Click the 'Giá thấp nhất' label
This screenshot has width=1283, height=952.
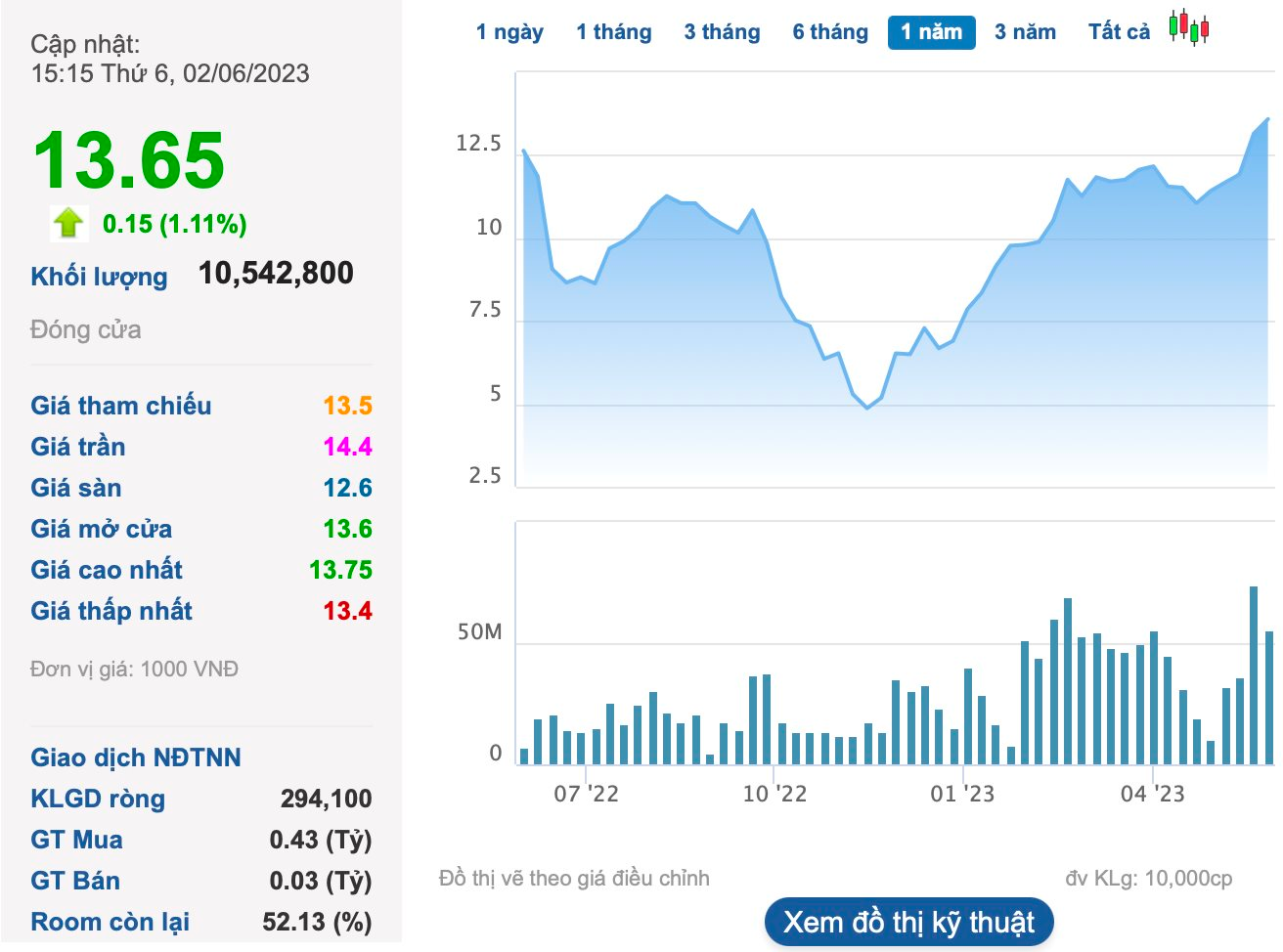point(111,611)
